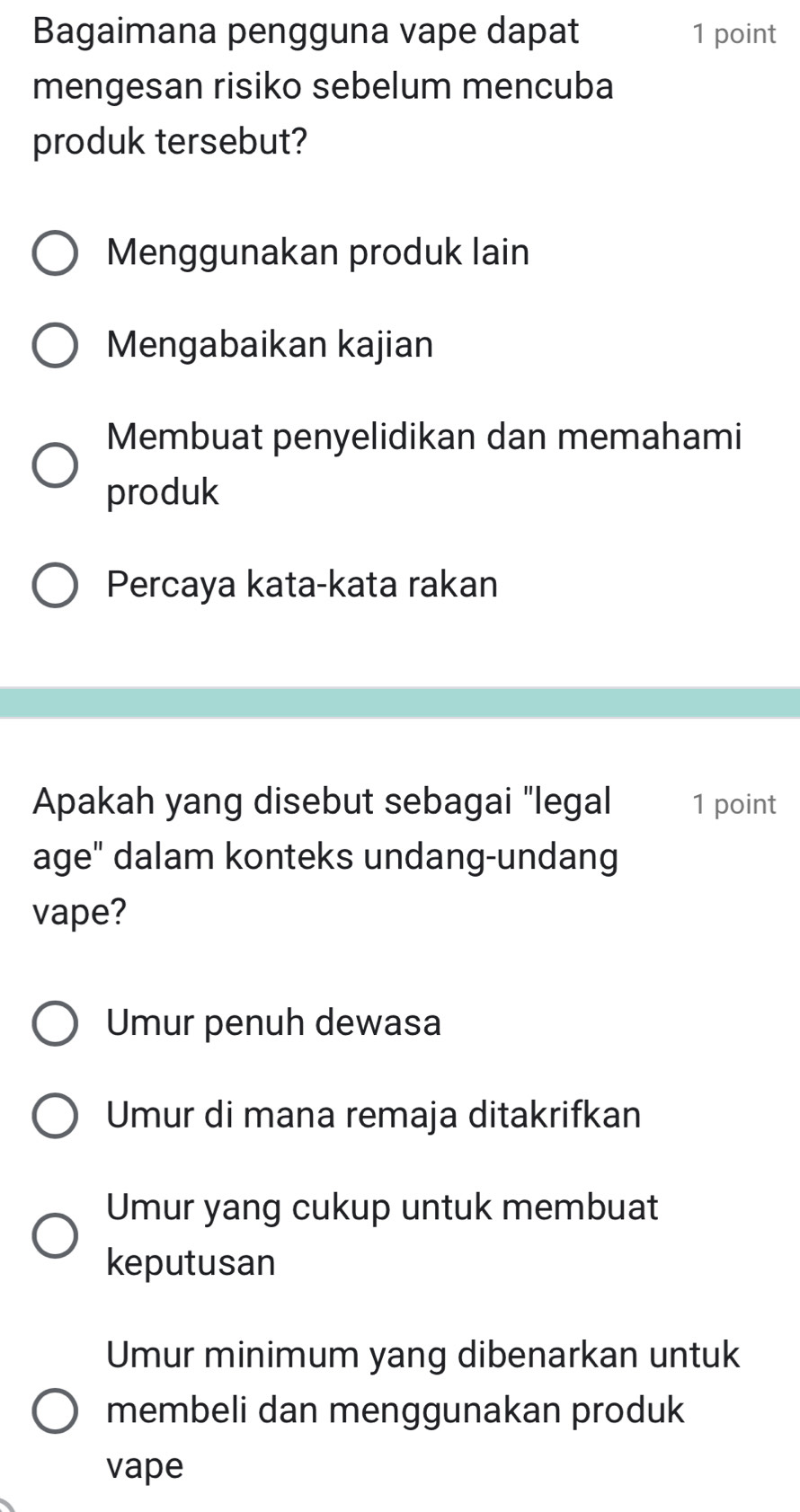Click the '1 point' label of first question
Screen dimensions: 800x1512
733,34
